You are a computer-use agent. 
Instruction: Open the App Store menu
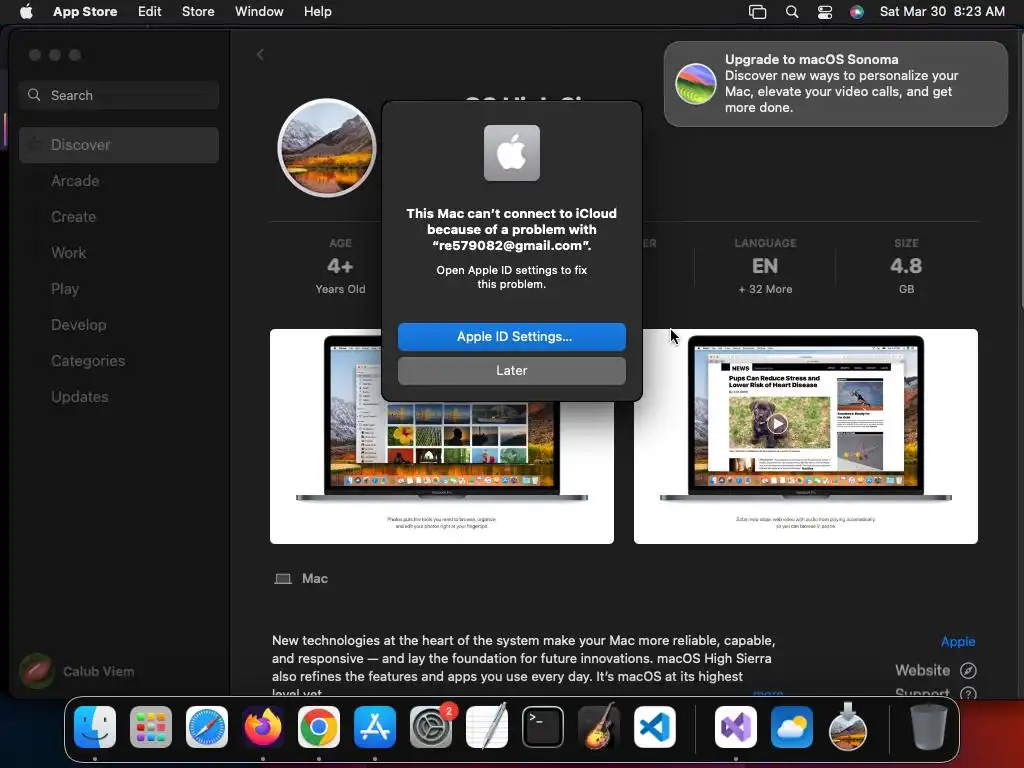(85, 11)
